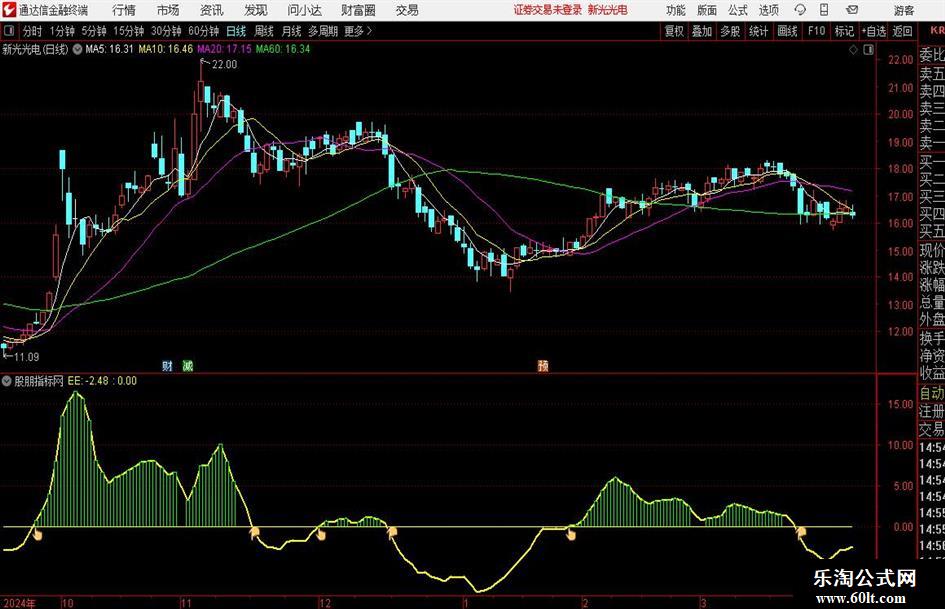Open the 资讯 menu
Image resolution: width=945 pixels, height=609 pixels.
point(212,10)
